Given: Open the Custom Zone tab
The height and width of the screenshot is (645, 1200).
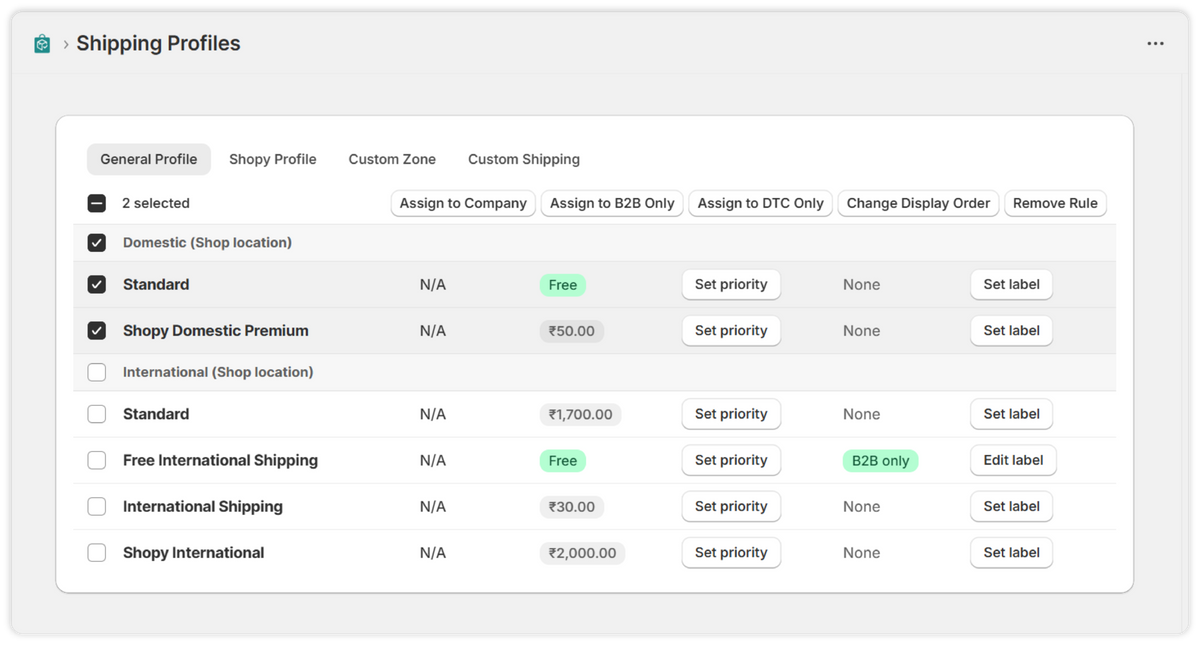Looking at the screenshot, I should [x=392, y=159].
